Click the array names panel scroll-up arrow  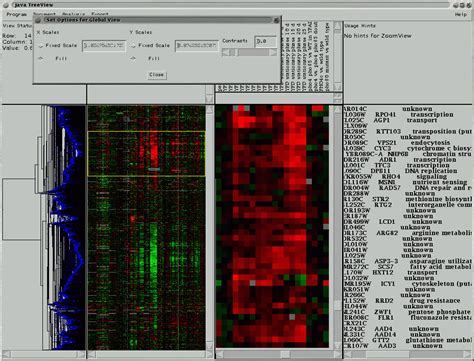pos(337,25)
